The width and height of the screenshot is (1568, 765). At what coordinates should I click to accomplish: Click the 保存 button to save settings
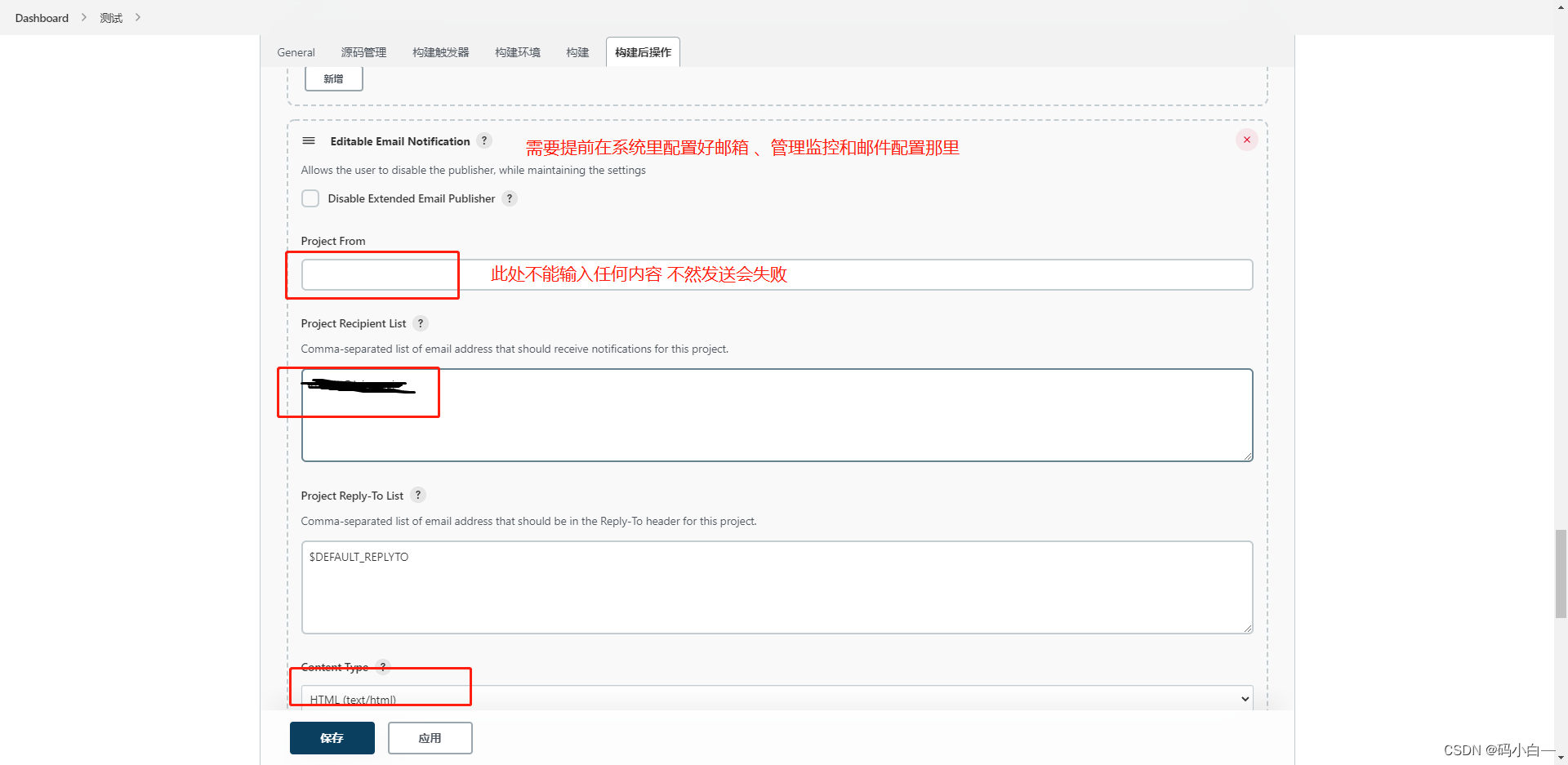pyautogui.click(x=332, y=737)
